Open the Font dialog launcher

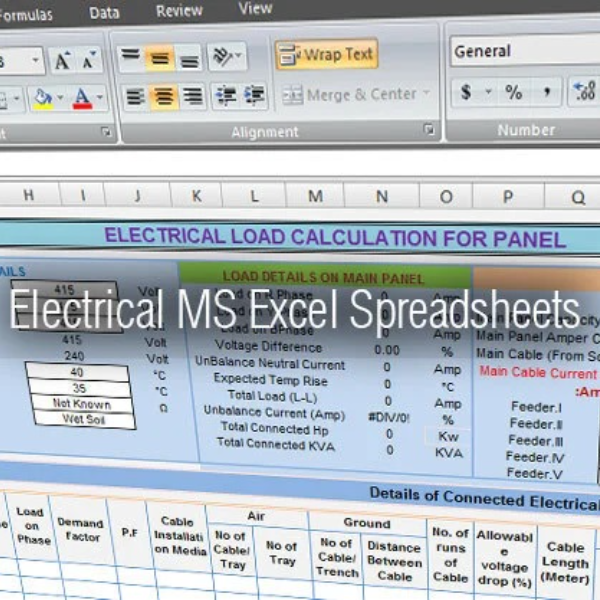click(106, 132)
